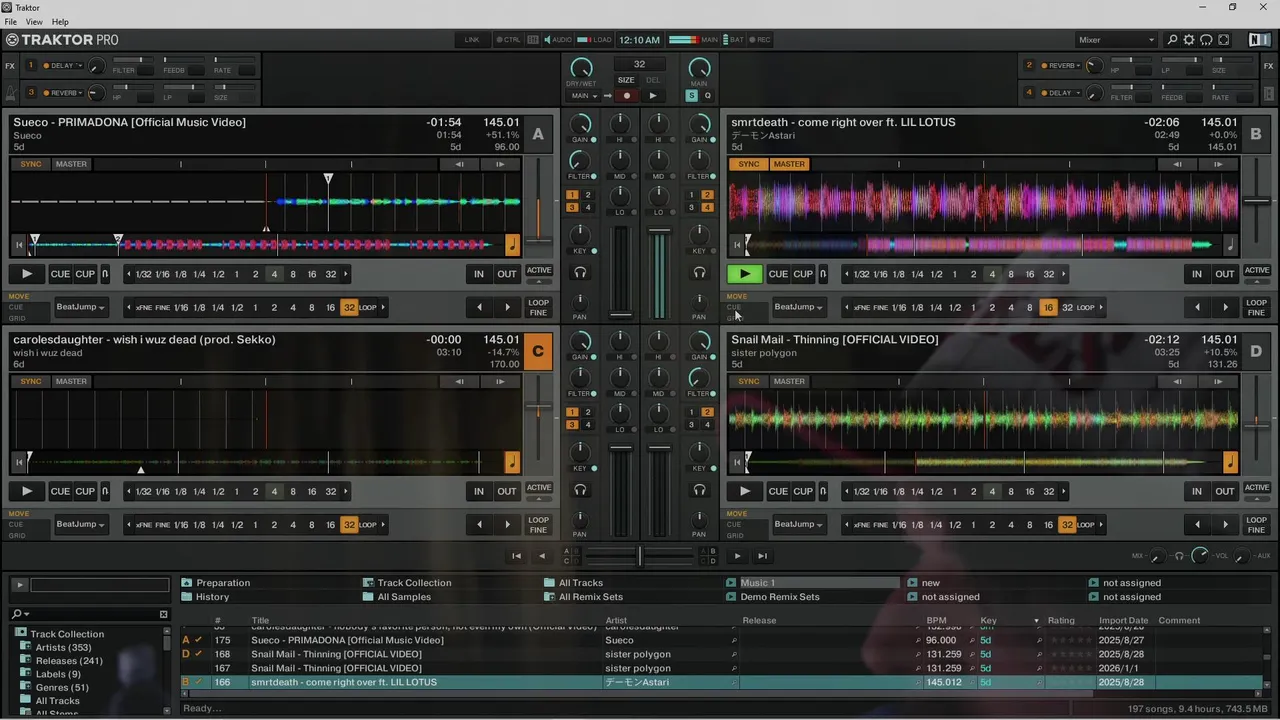1280x720 pixels.
Task: Click deck A flux mode icon
Action: point(105,274)
